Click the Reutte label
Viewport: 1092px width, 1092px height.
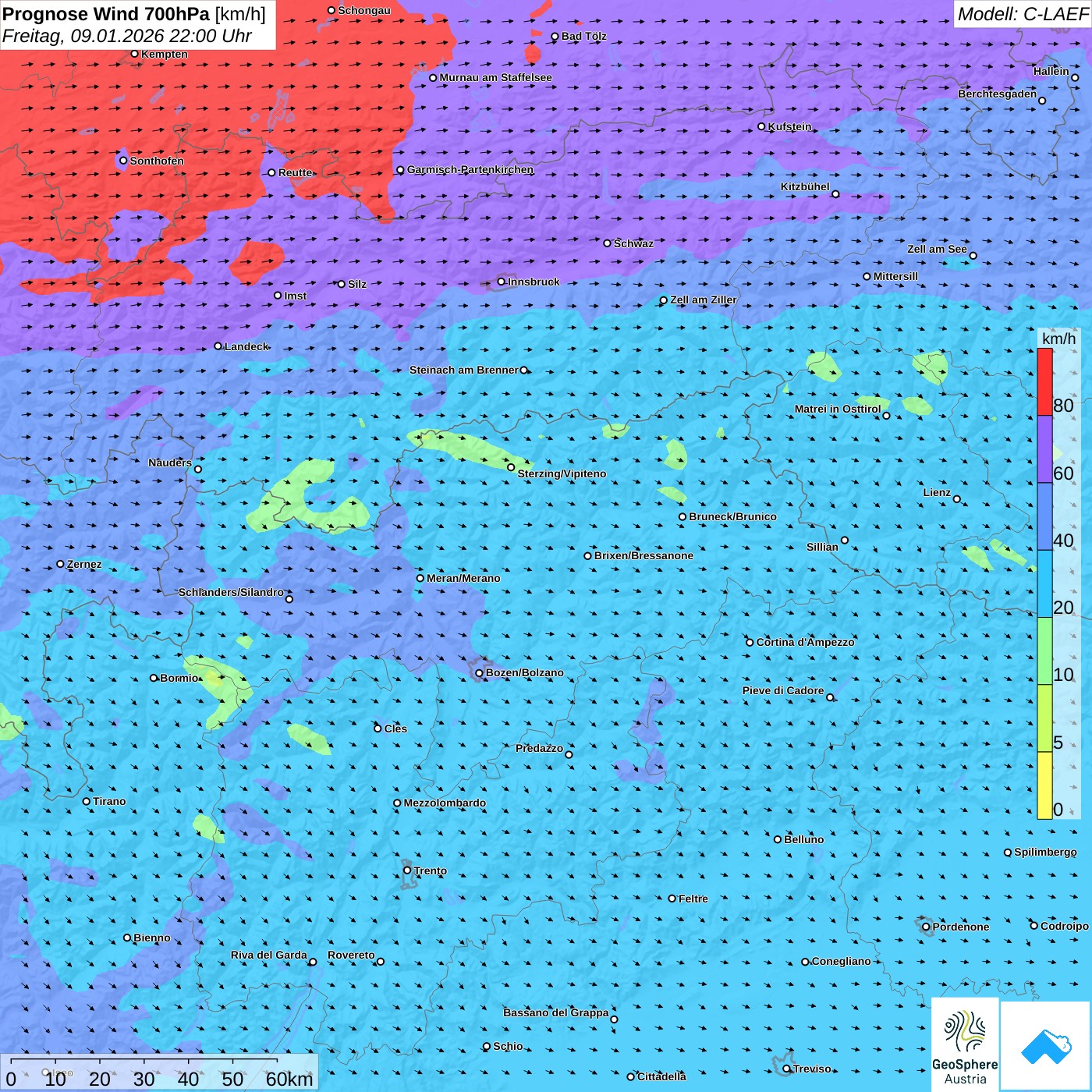296,172
